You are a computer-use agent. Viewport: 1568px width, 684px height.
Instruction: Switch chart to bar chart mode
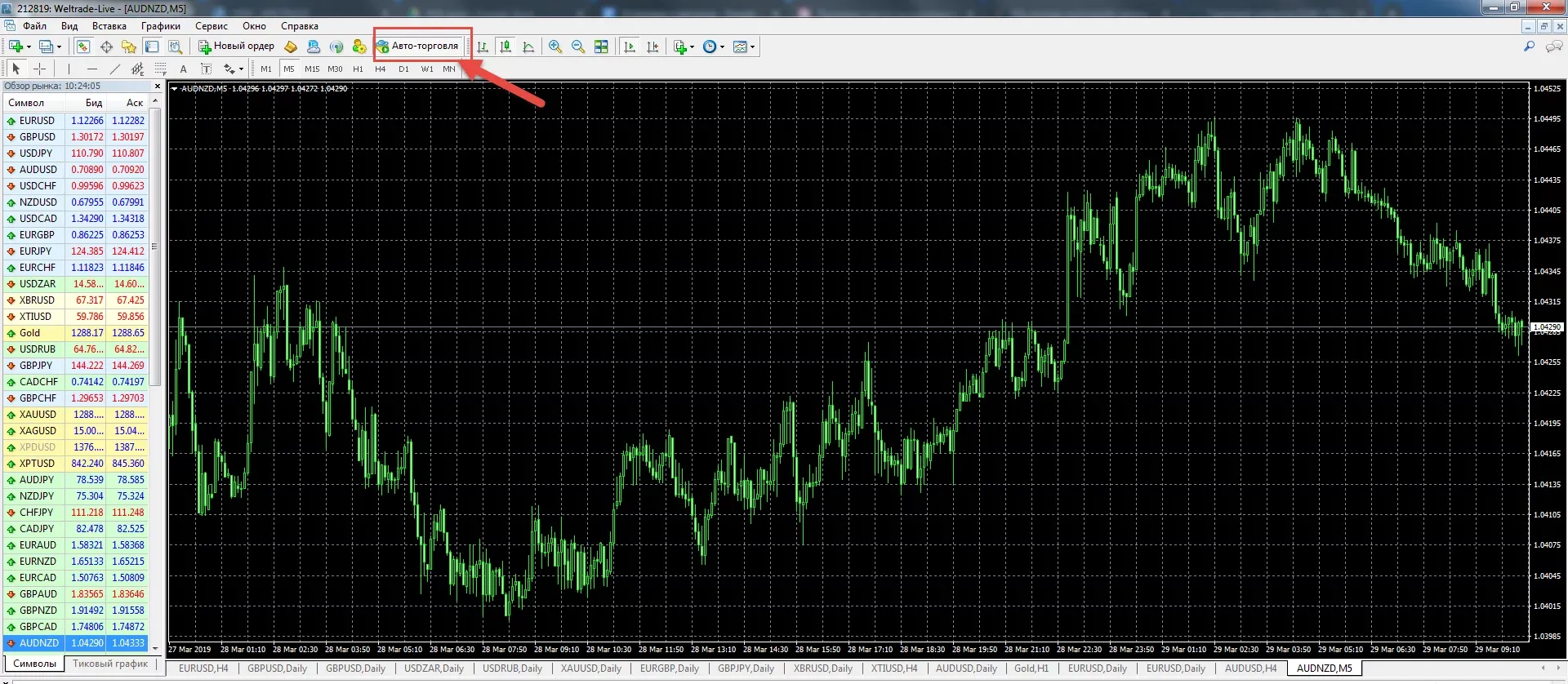coord(483,47)
